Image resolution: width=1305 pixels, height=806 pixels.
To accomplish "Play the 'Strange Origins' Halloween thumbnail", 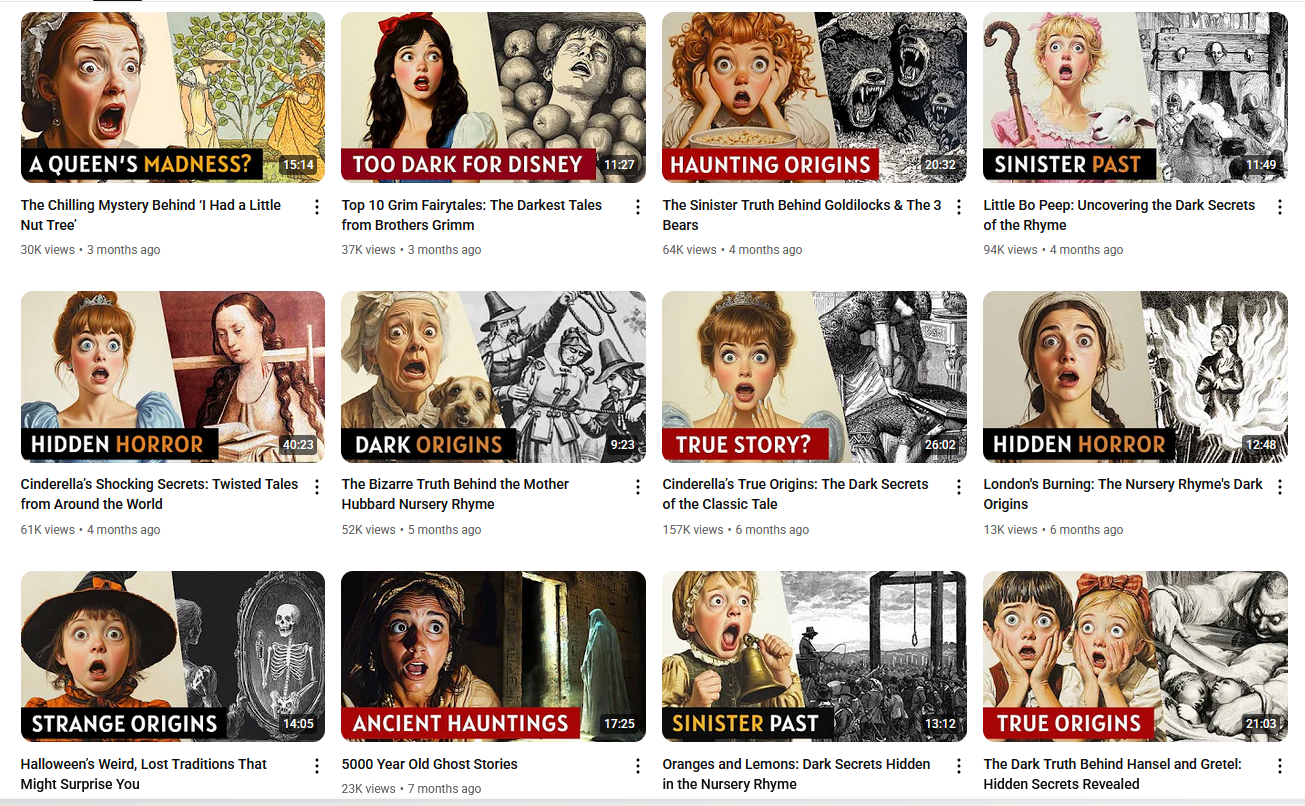I will pos(173,656).
